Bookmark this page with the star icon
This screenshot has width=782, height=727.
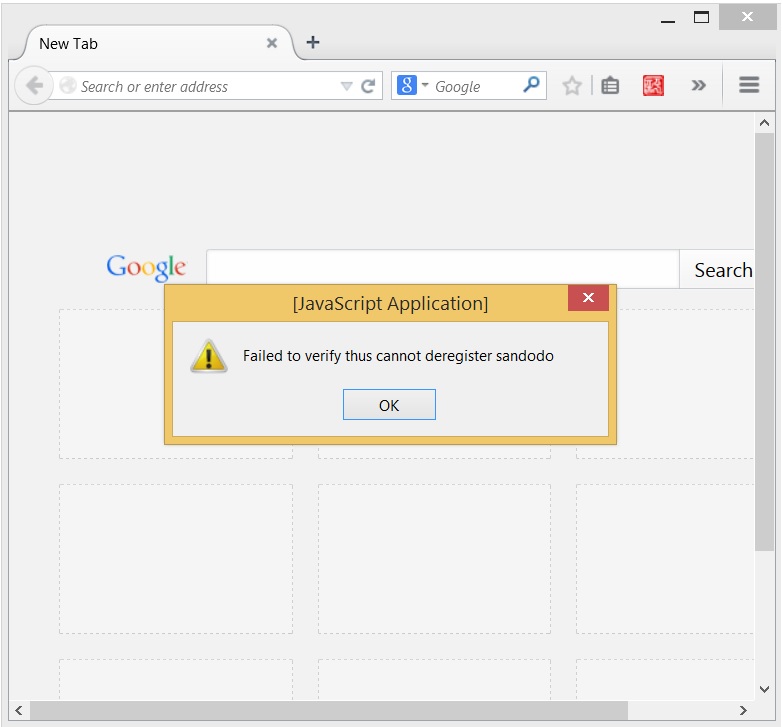572,86
